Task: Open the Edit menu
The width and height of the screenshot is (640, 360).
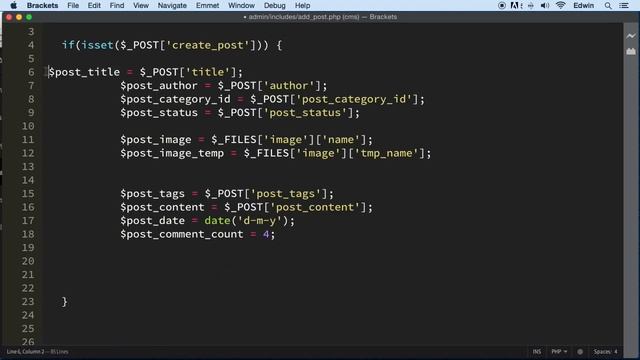Action: pyautogui.click(x=94, y=5)
